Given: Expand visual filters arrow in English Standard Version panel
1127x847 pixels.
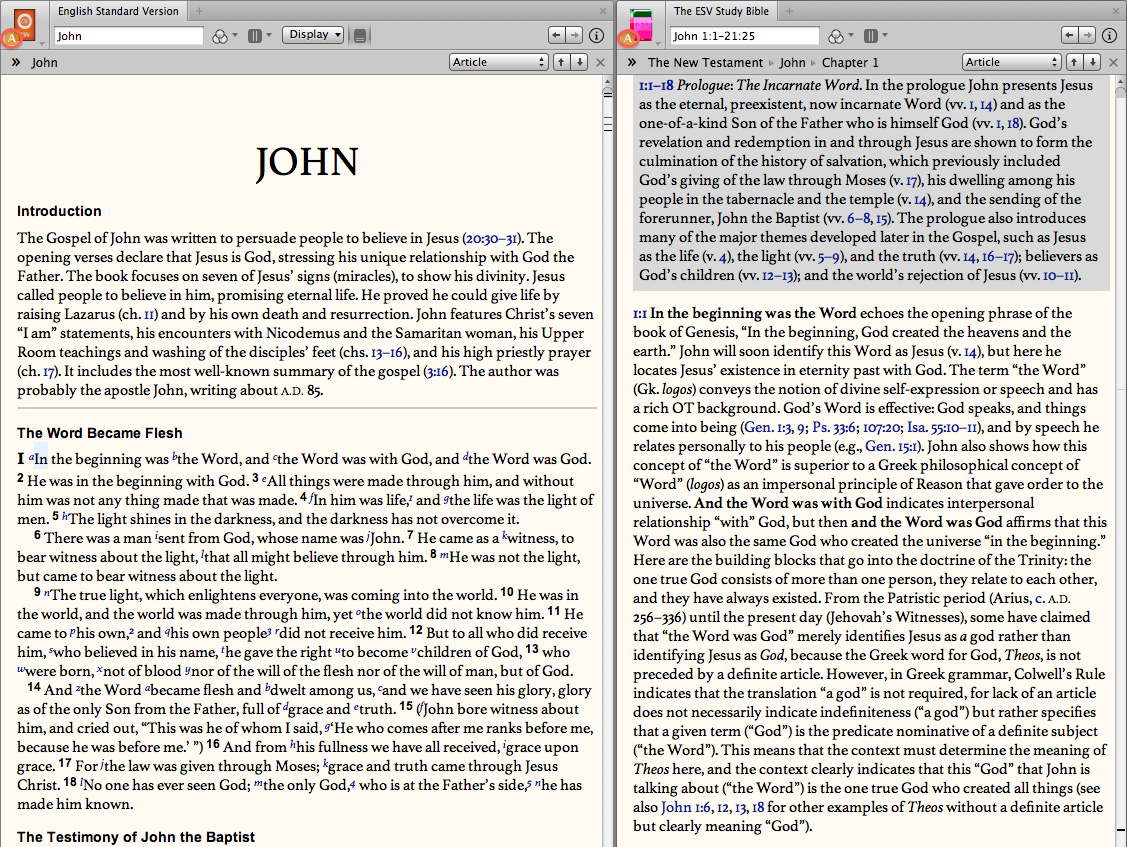Looking at the screenshot, I should tap(235, 35).
